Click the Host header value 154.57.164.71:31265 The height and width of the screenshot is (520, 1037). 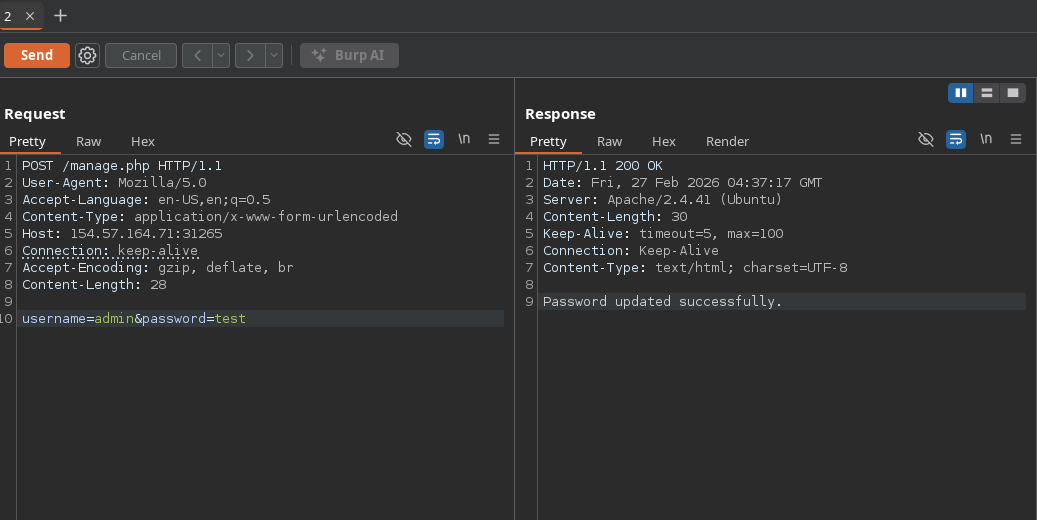point(146,234)
